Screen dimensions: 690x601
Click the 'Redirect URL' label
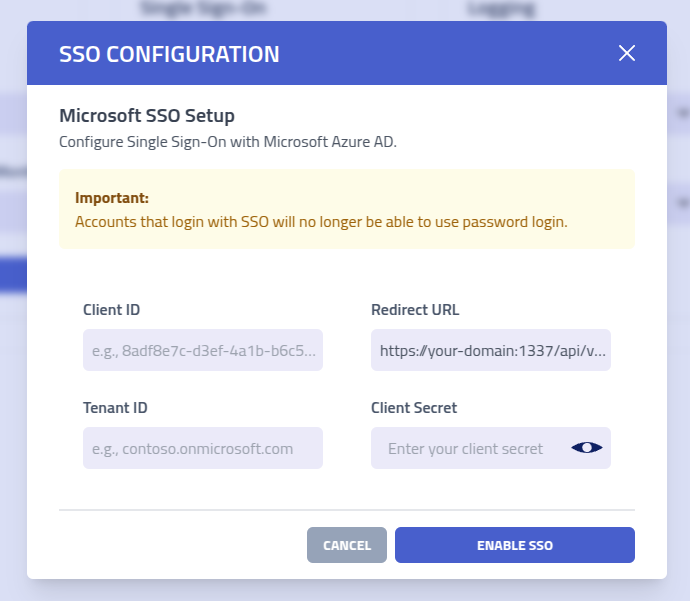415,310
